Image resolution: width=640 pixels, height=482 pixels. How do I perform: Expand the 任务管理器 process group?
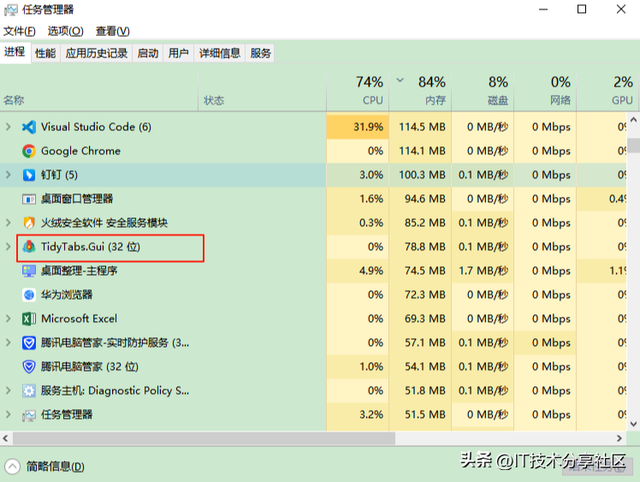[x=8, y=415]
